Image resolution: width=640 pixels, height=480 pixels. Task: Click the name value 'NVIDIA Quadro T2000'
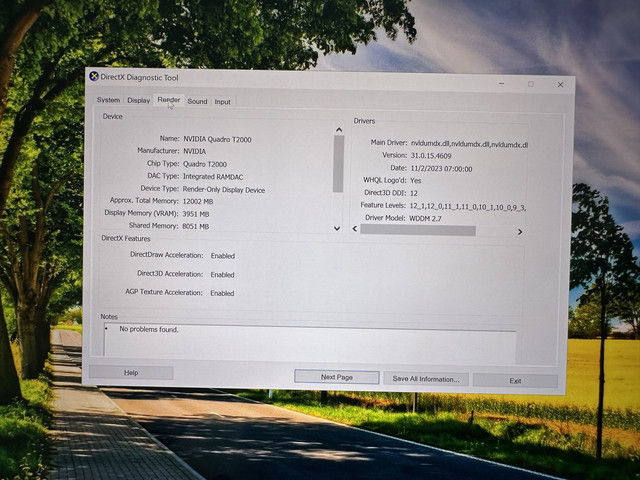point(217,139)
